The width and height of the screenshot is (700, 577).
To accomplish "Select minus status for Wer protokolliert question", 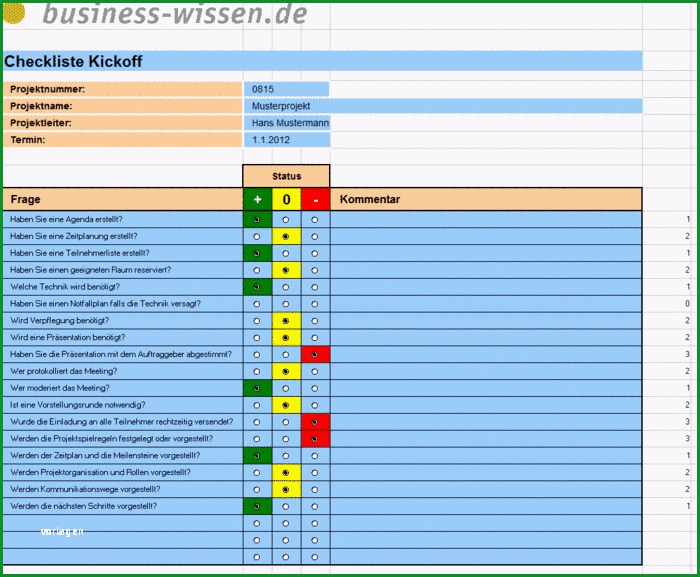I will (315, 372).
